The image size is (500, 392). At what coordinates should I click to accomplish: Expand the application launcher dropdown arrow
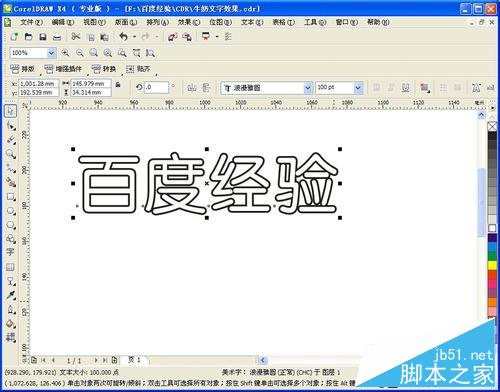point(217,37)
